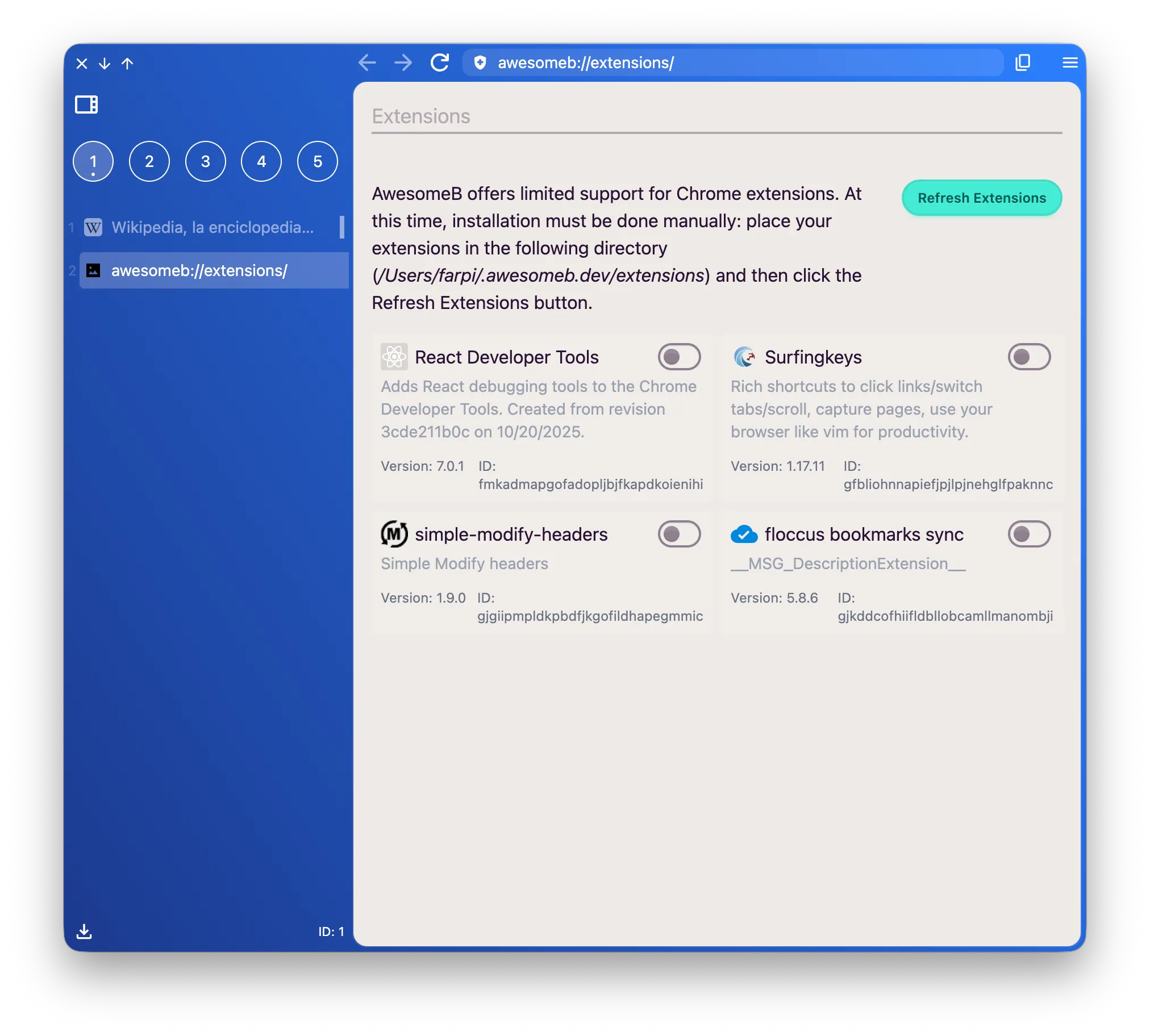Go back with the left arrow
This screenshot has width=1150, height=1036.
click(x=367, y=62)
